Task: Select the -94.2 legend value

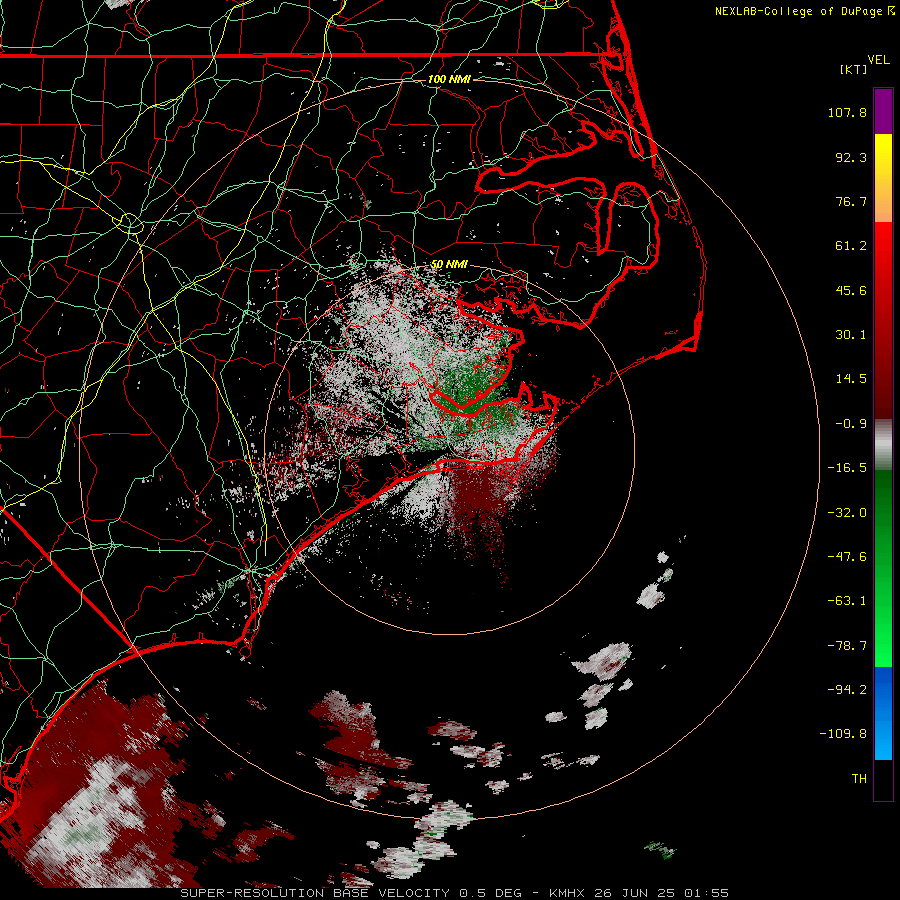Action: click(x=847, y=689)
